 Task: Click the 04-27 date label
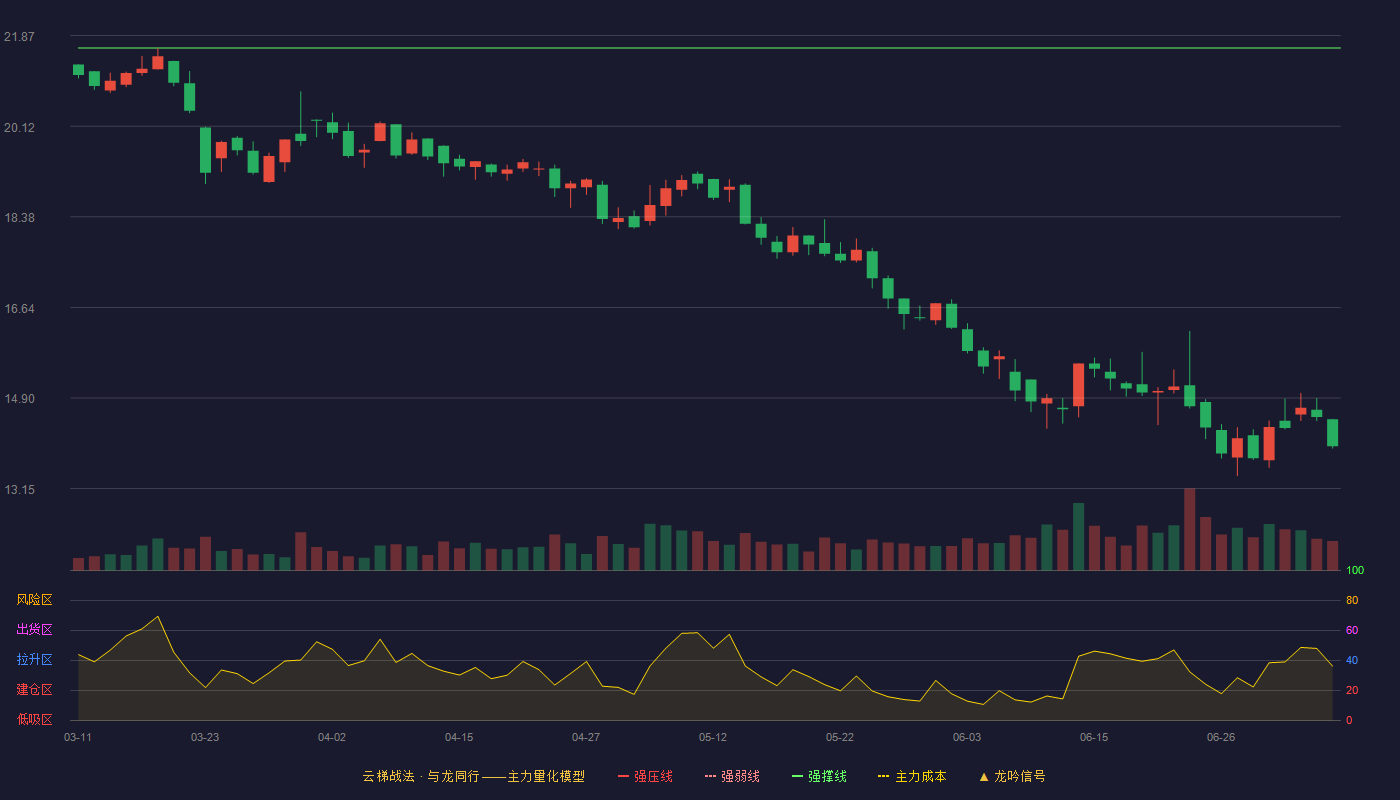tap(586, 737)
